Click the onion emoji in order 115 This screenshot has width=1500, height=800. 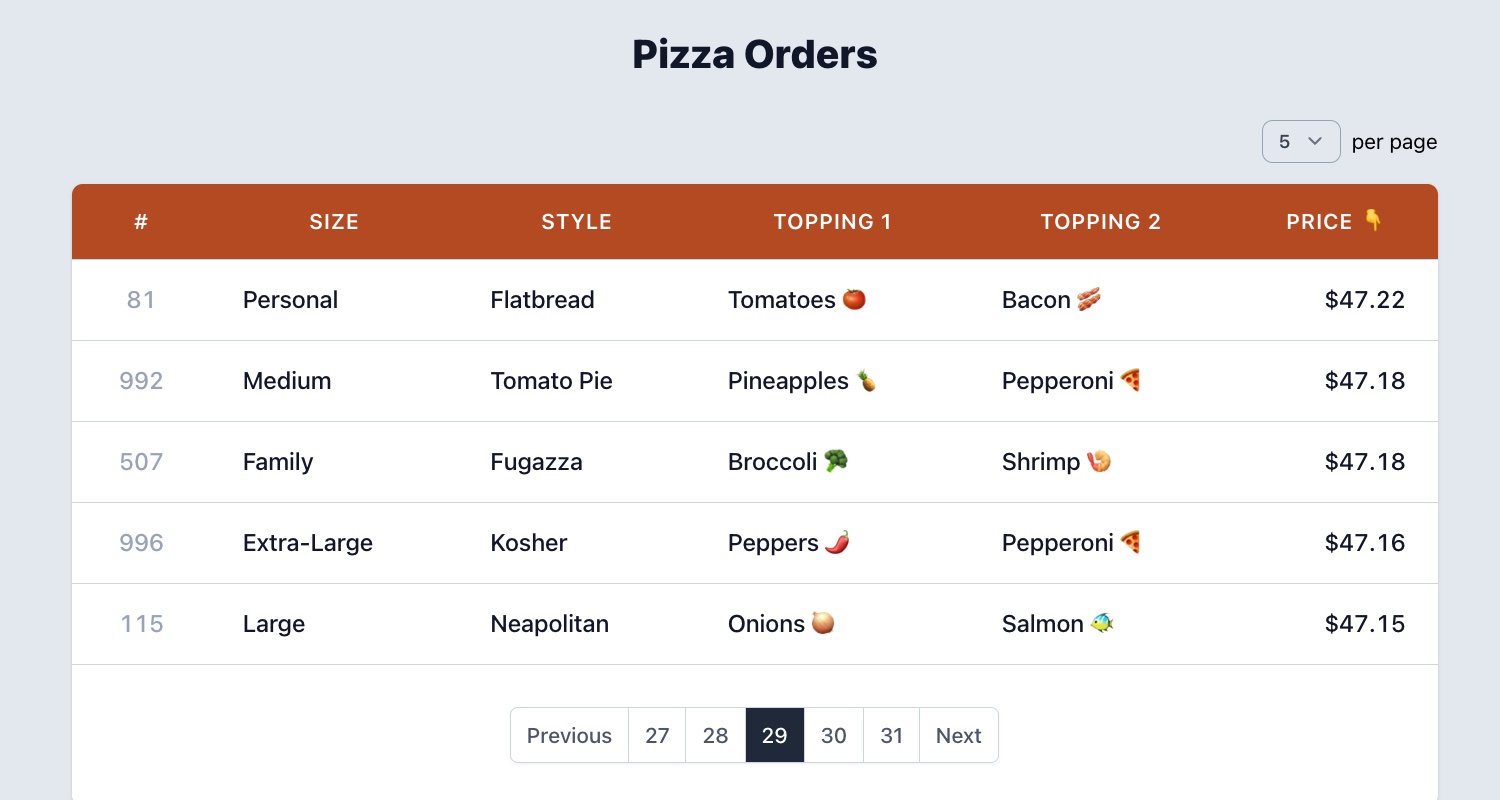(x=823, y=623)
